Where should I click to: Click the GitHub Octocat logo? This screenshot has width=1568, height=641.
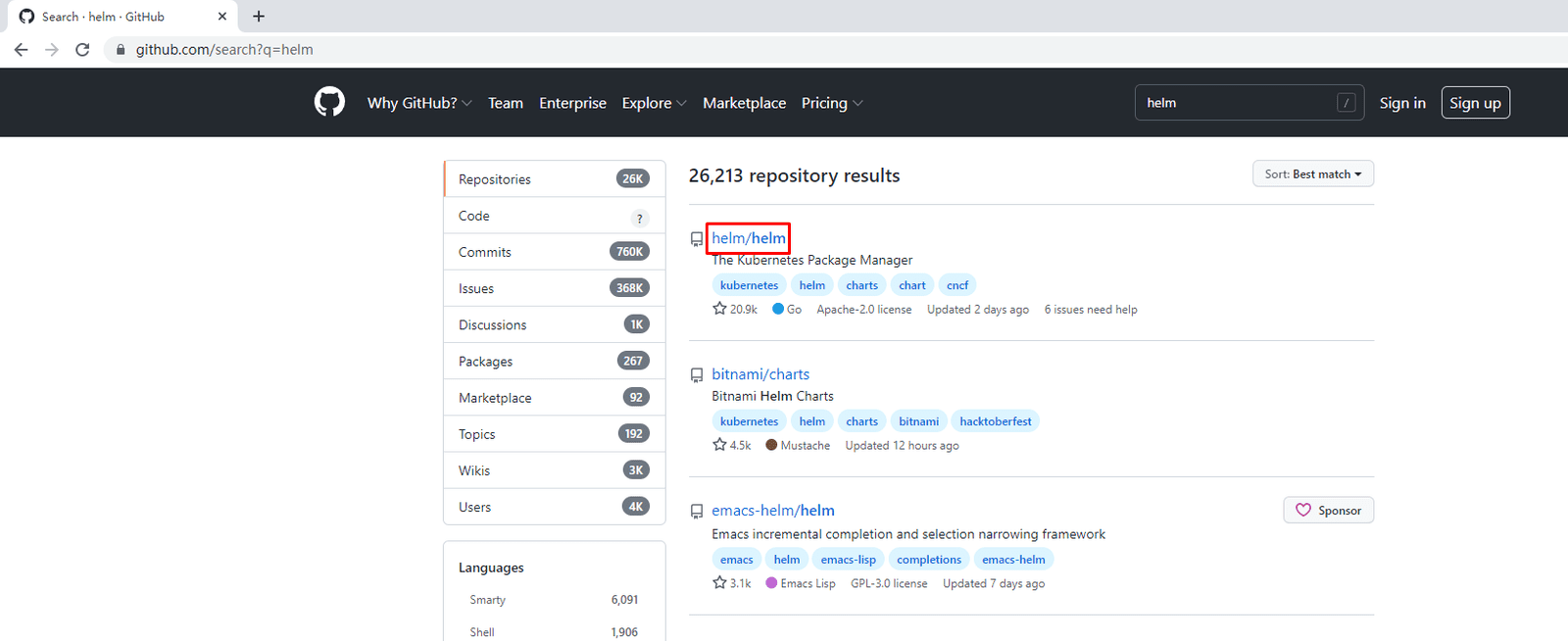[329, 102]
